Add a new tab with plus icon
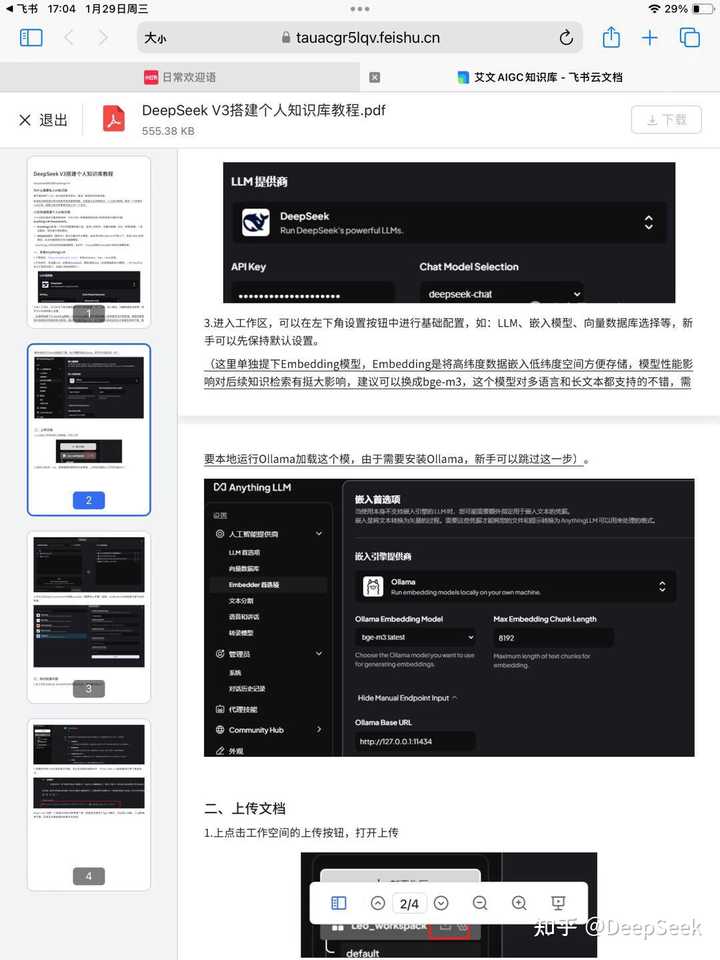720x960 pixels. [650, 38]
